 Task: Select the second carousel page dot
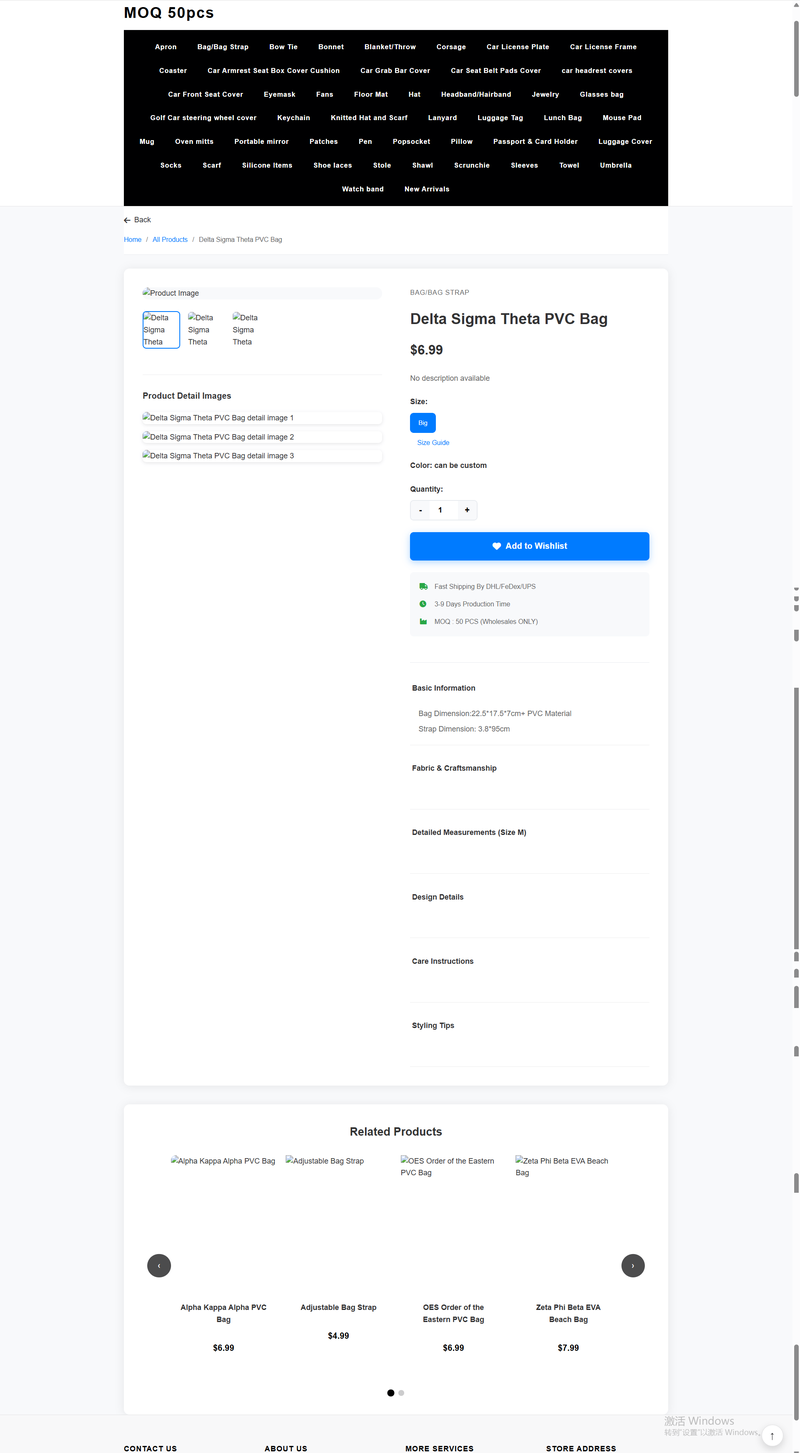pyautogui.click(x=401, y=1393)
